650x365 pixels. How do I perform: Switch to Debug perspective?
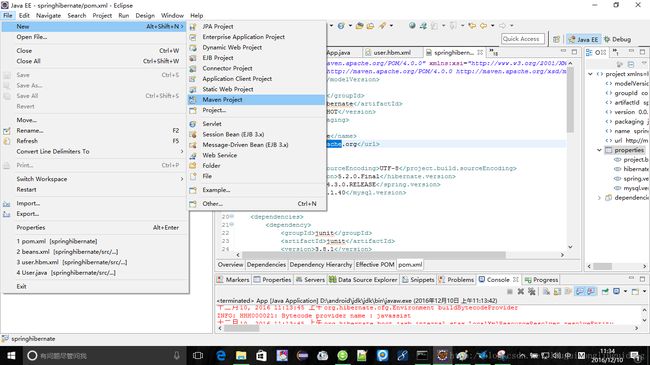coord(618,39)
